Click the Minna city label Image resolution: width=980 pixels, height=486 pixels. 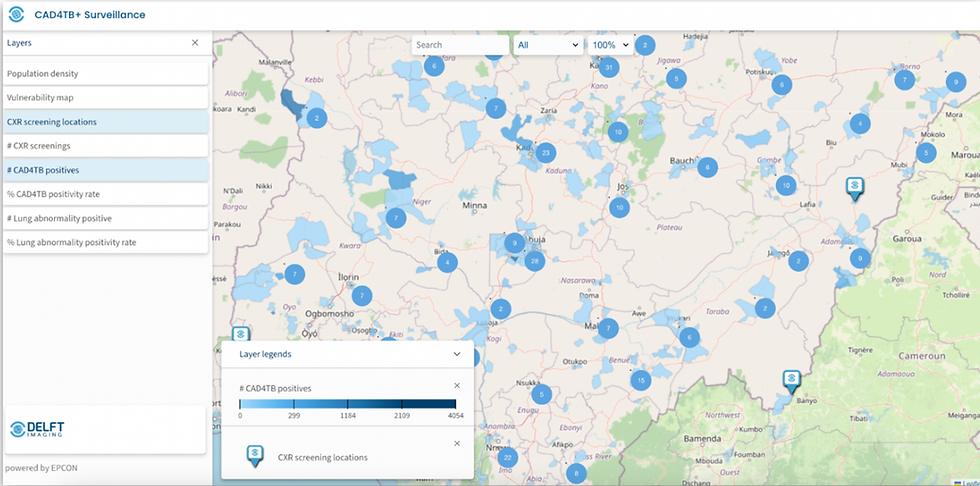(474, 205)
